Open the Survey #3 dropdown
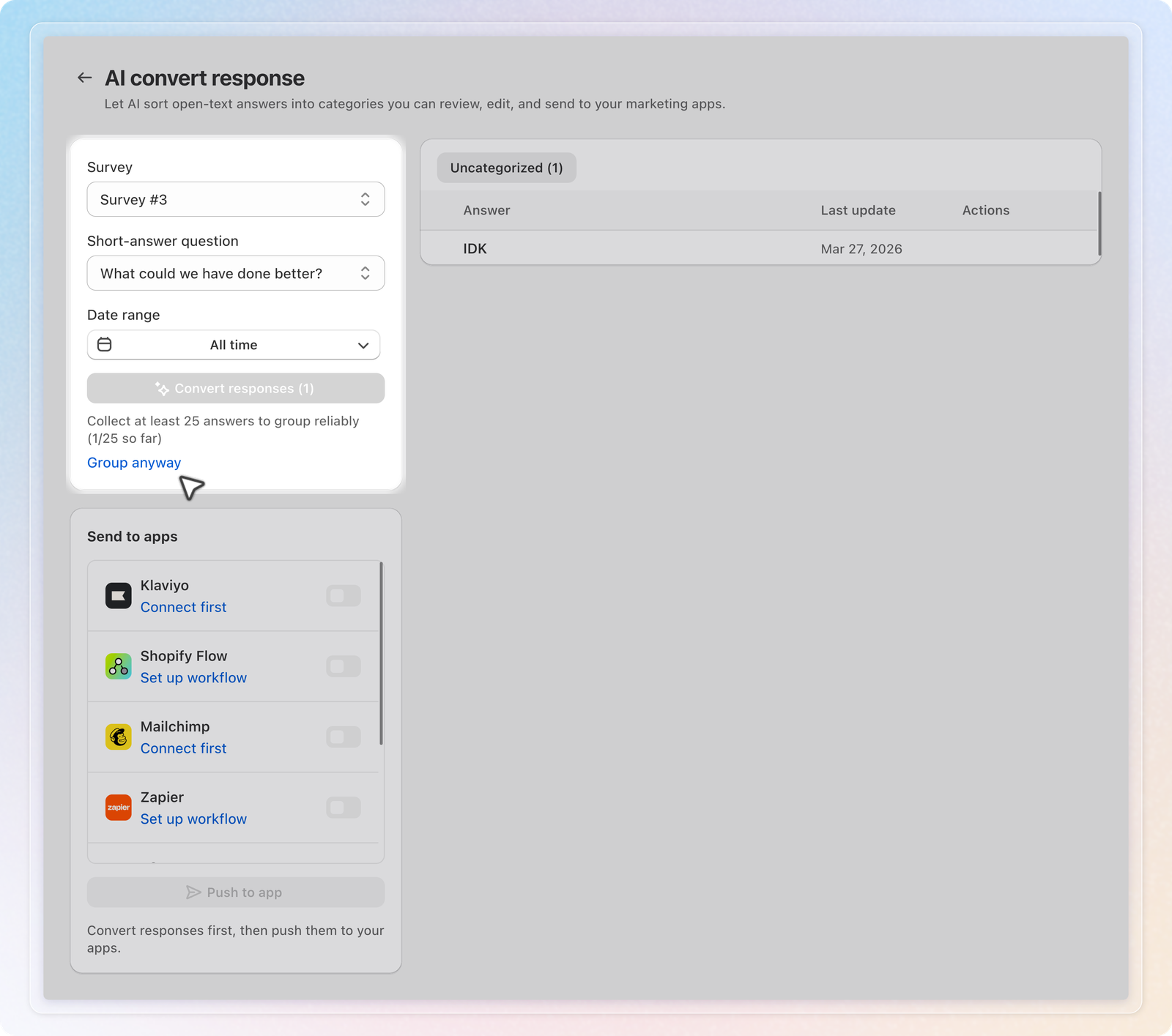 [x=236, y=199]
